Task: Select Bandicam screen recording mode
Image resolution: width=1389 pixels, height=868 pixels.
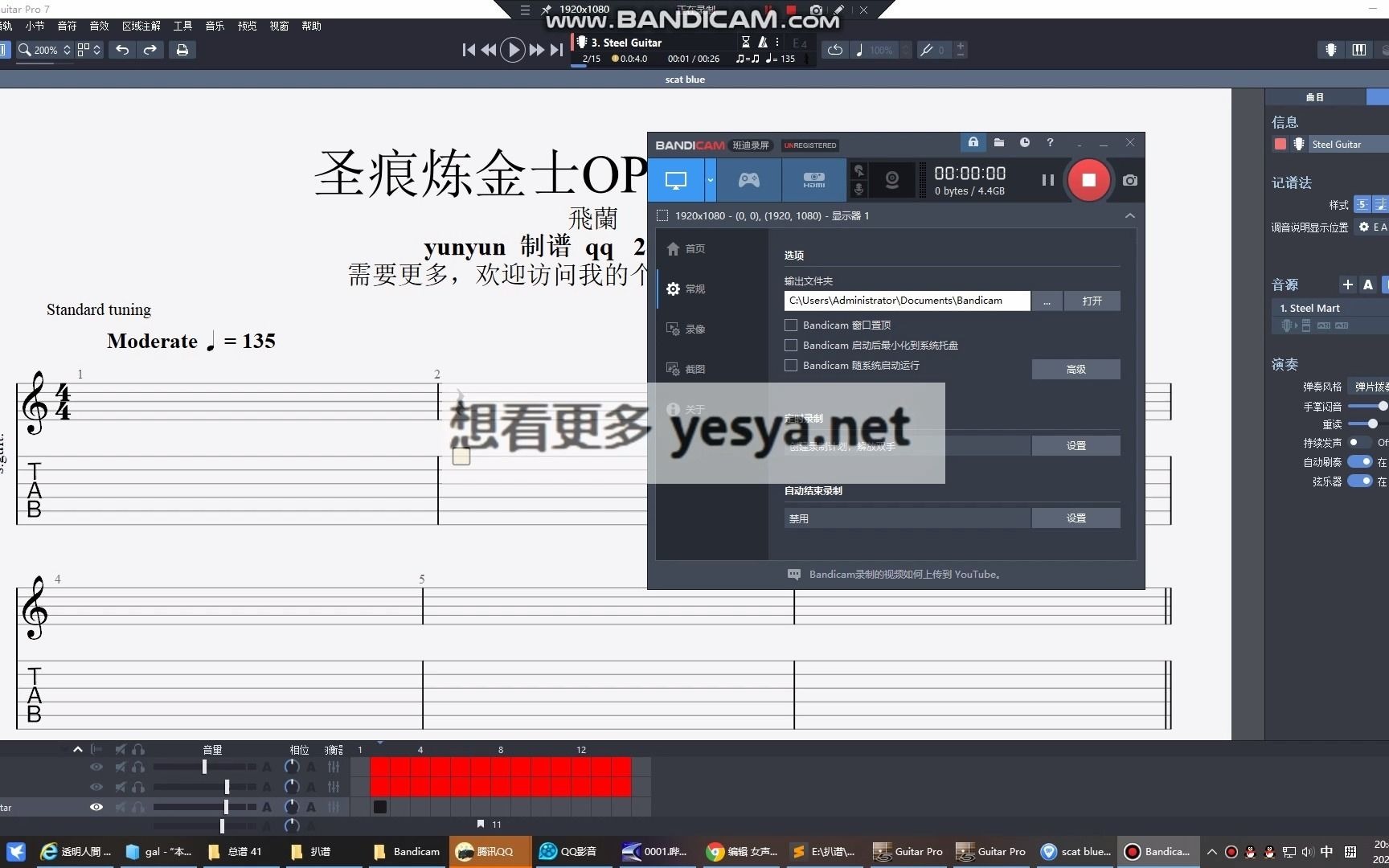Action: 676,180
